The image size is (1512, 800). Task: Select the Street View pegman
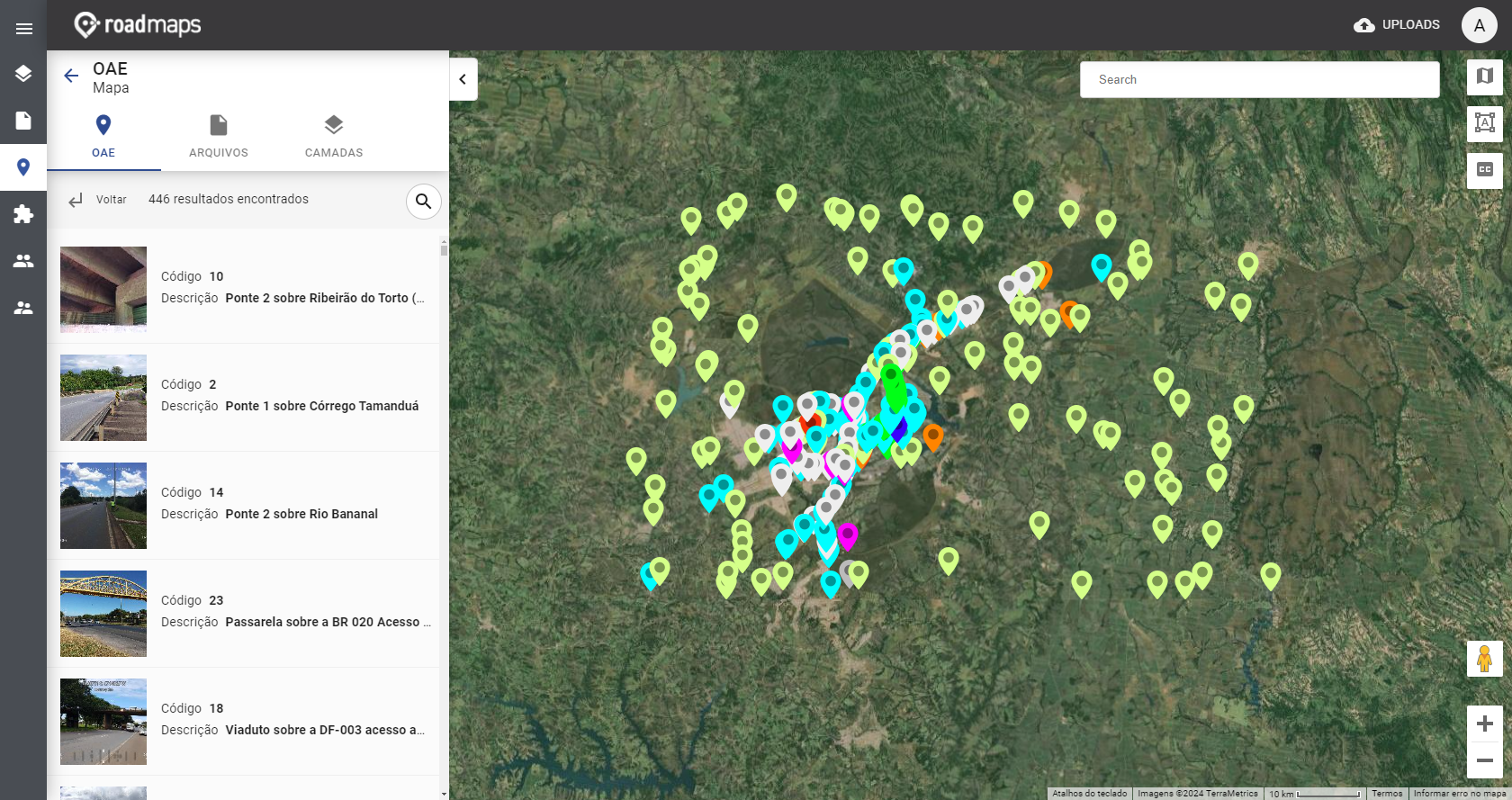pyautogui.click(x=1485, y=659)
